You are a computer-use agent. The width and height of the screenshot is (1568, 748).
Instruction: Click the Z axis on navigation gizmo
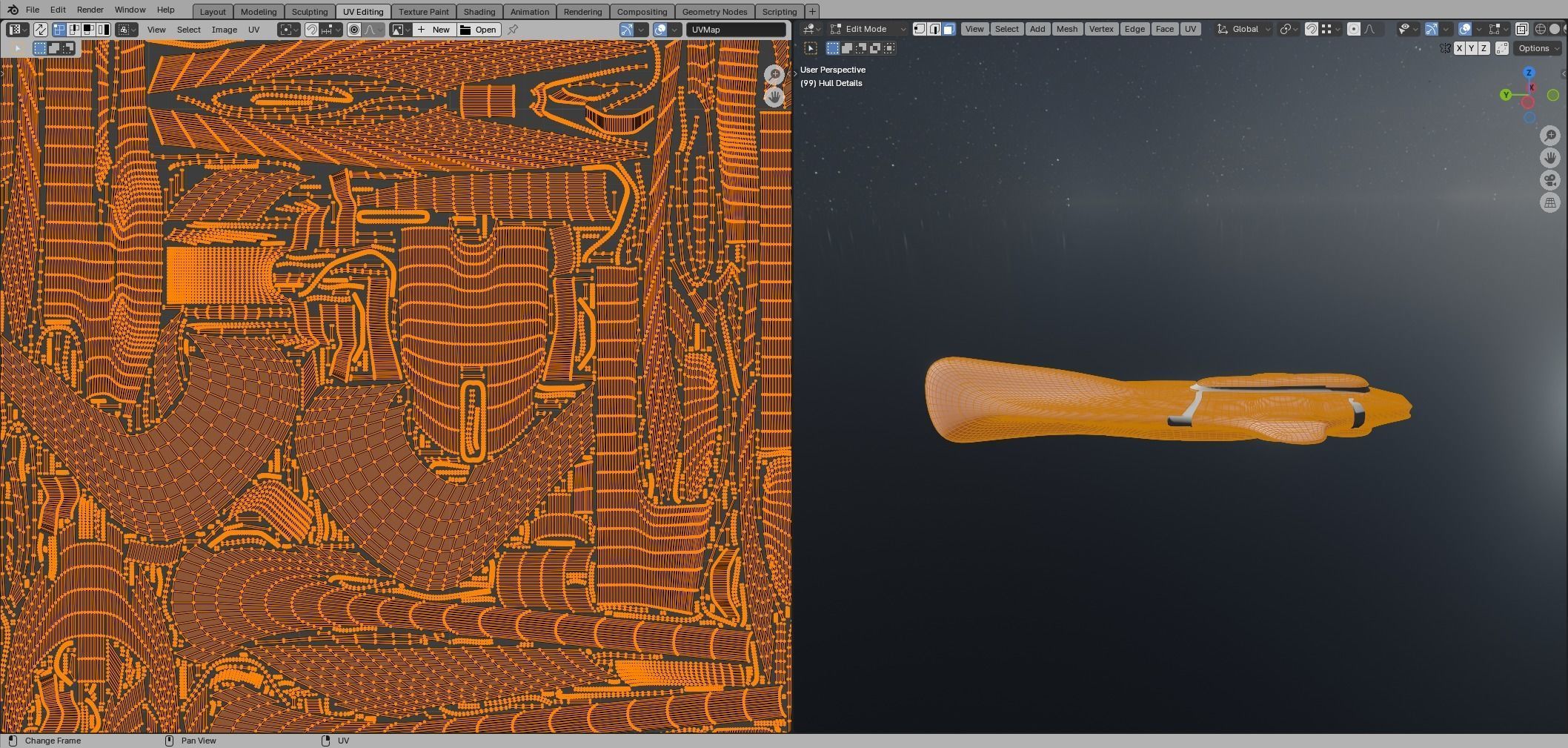pyautogui.click(x=1529, y=73)
